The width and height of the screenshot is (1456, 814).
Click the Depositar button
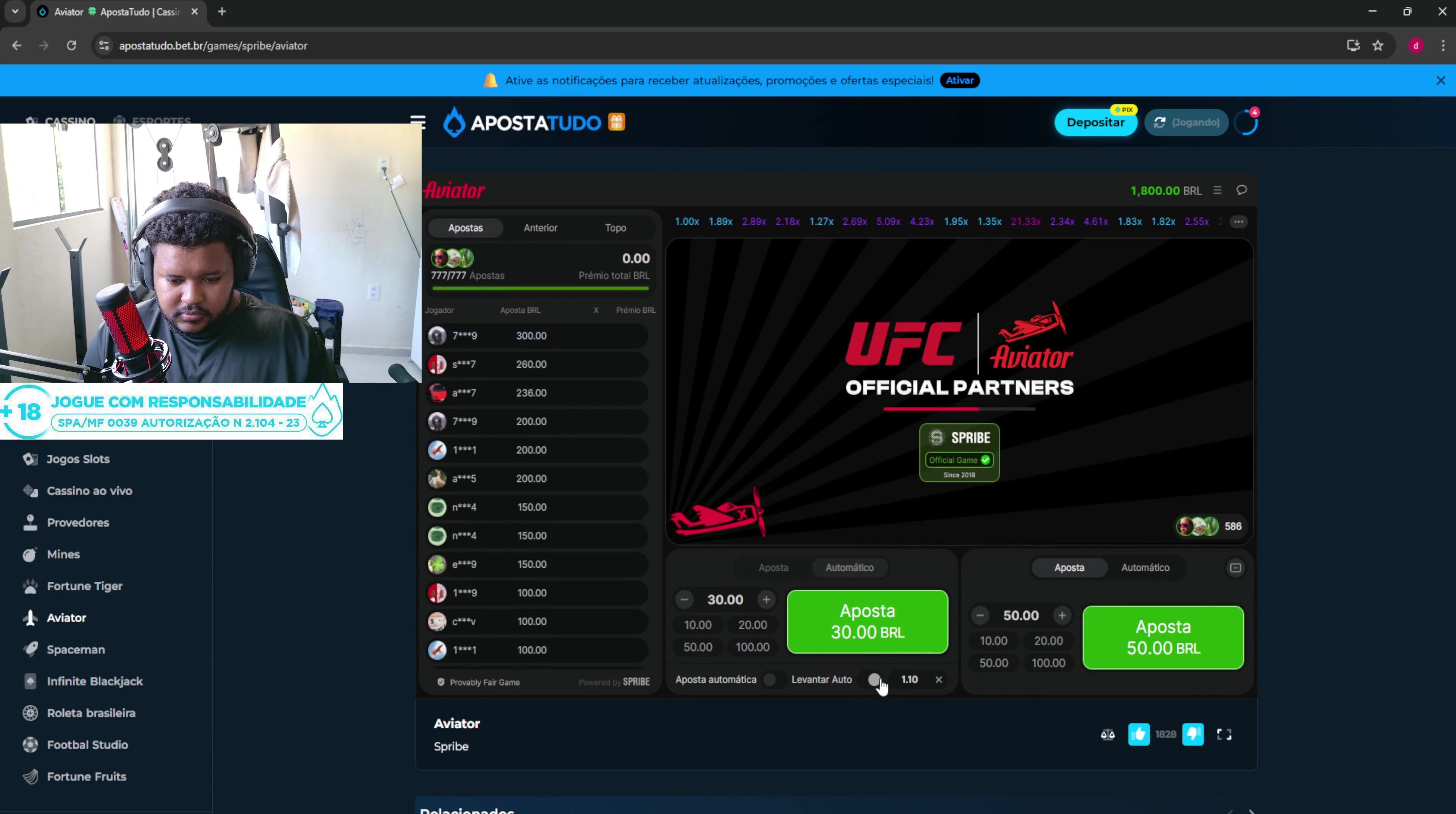pos(1095,122)
